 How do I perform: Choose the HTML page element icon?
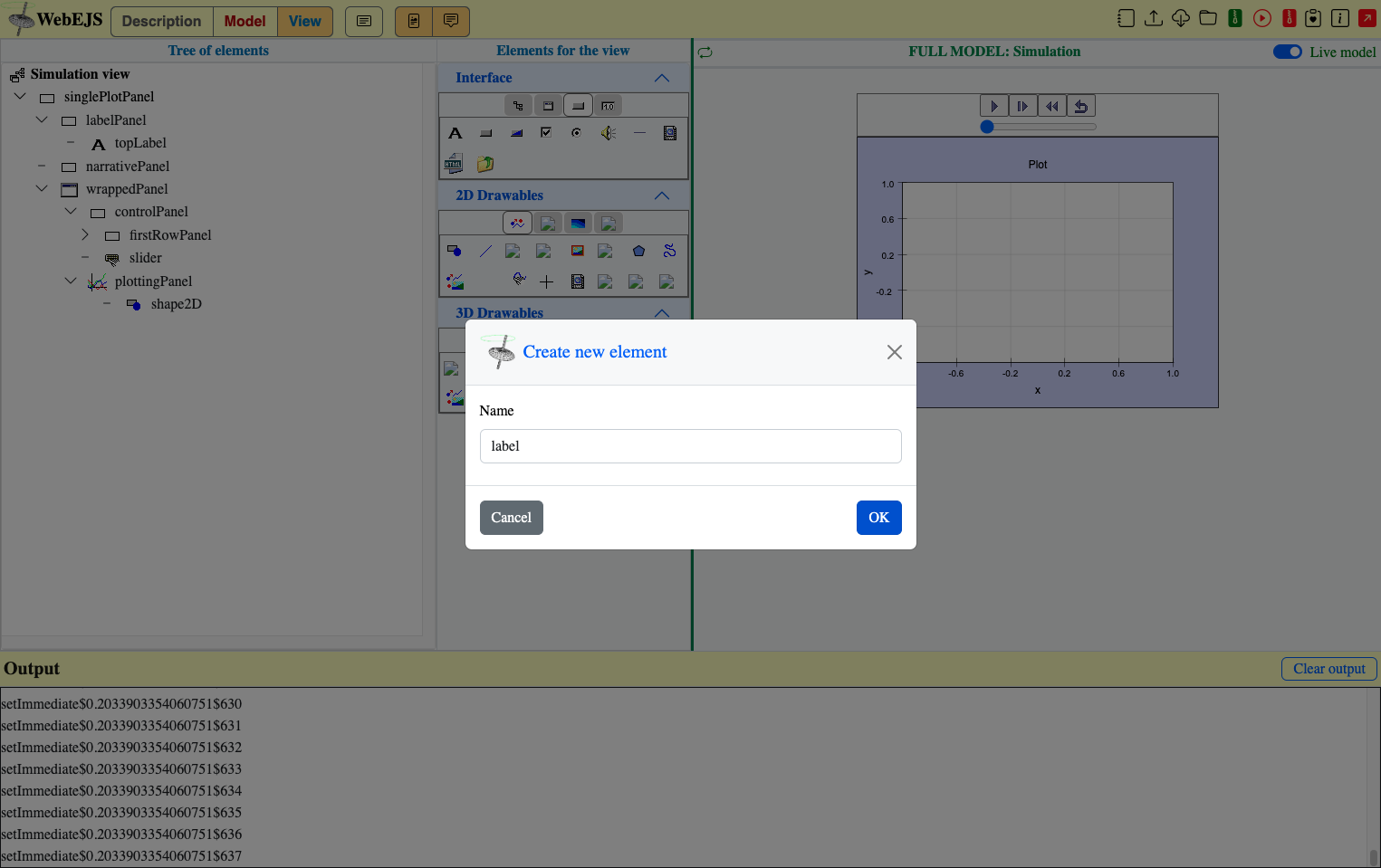pyautogui.click(x=454, y=164)
